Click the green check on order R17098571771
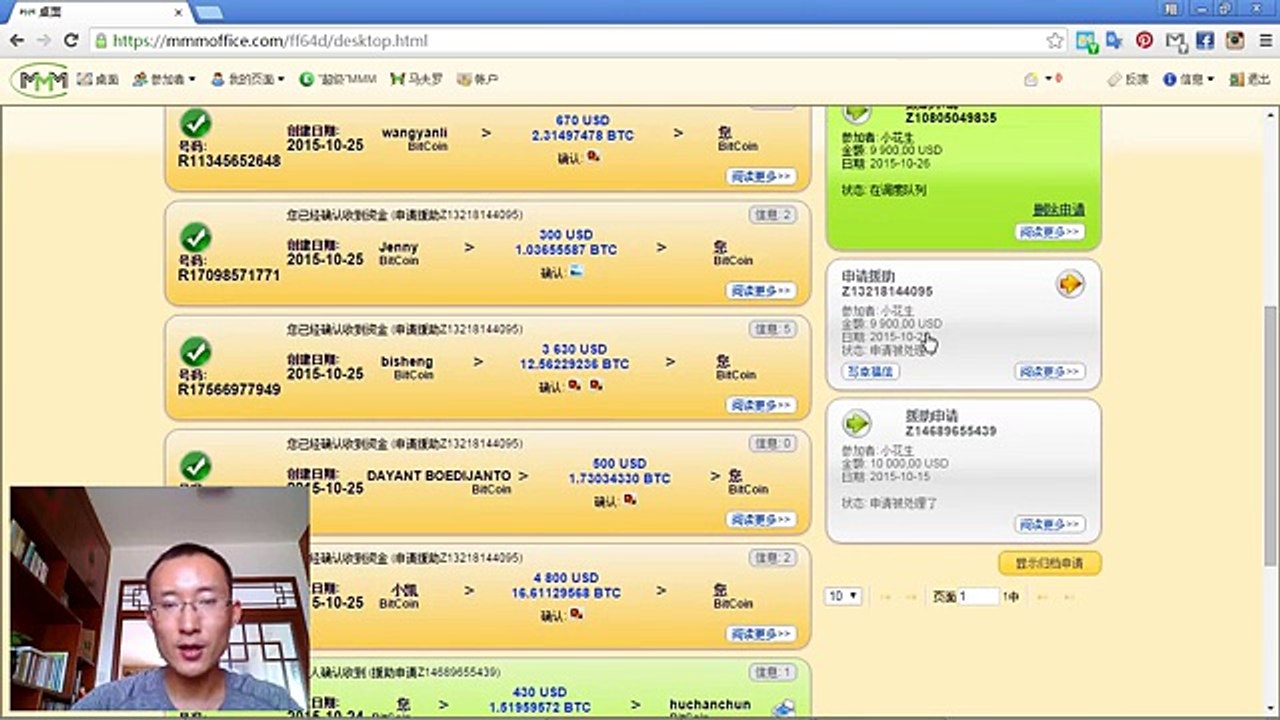 [x=195, y=237]
